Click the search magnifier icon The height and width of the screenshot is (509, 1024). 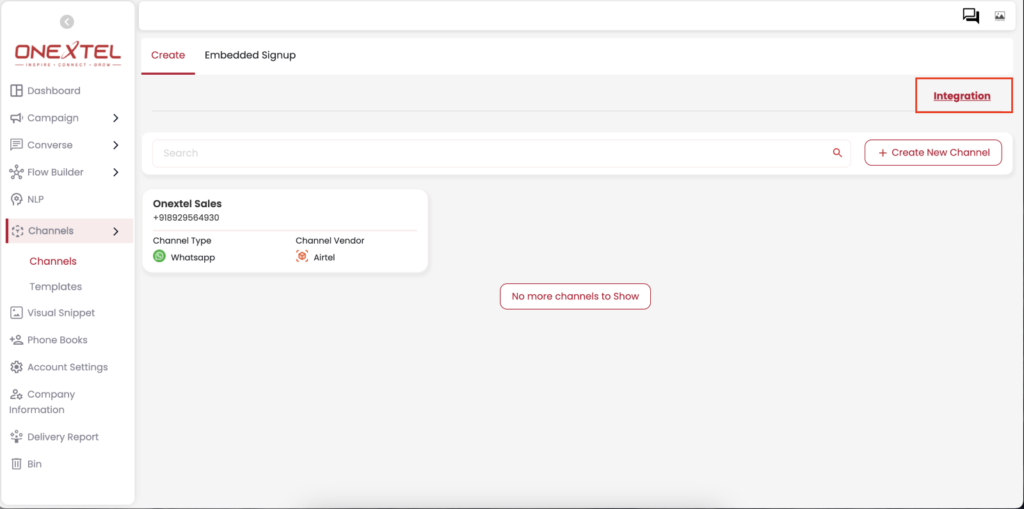tap(837, 153)
